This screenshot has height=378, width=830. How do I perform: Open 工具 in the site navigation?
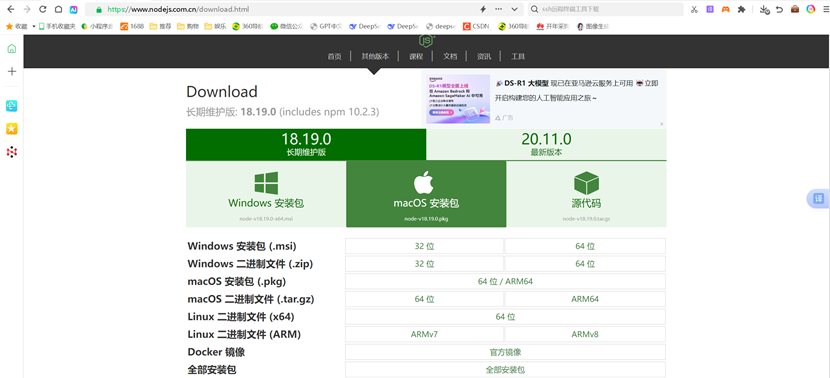[x=518, y=57]
